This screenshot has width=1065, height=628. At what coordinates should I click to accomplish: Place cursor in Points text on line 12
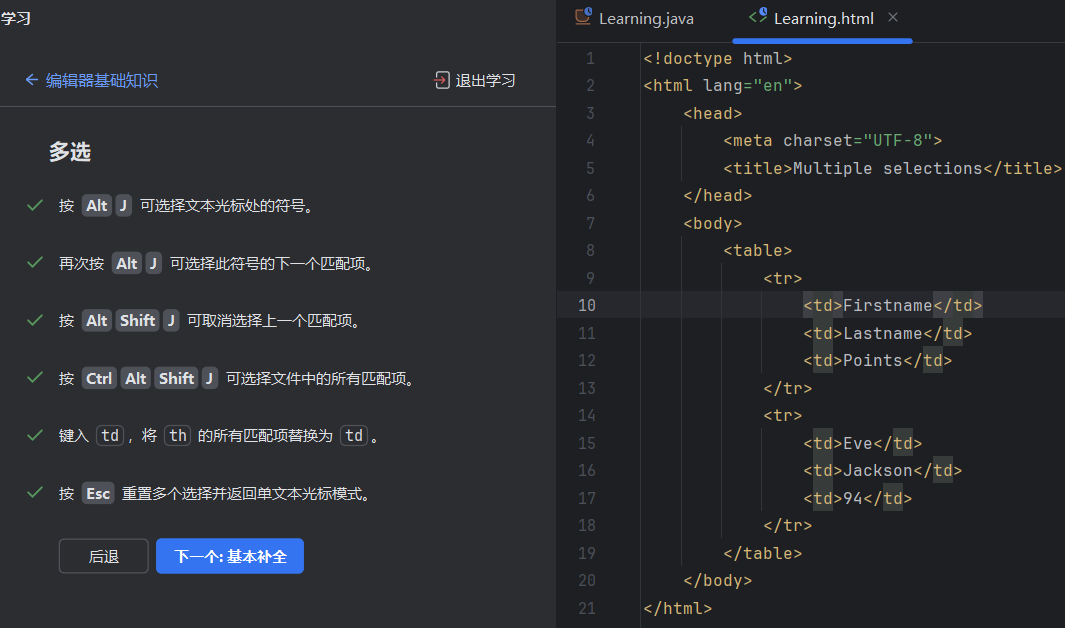coord(873,361)
